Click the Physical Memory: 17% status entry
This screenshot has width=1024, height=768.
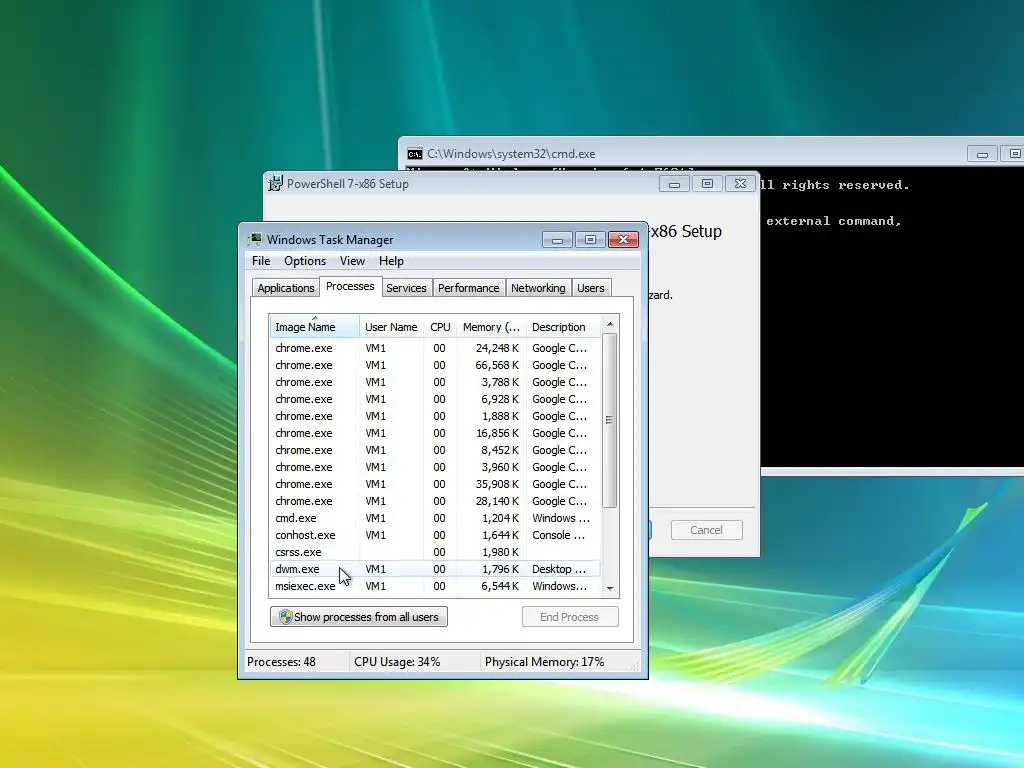pos(544,662)
